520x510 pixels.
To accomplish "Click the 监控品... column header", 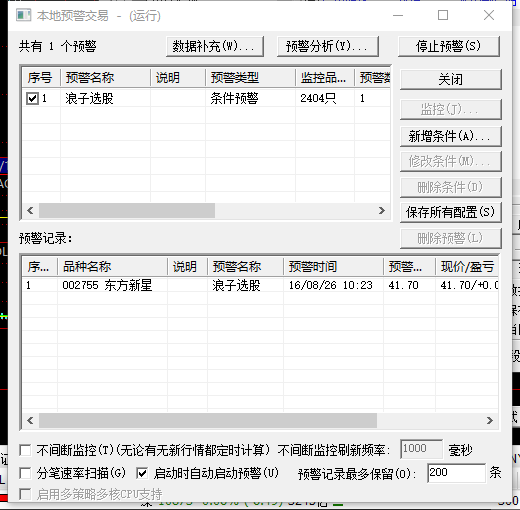I will tap(325, 78).
